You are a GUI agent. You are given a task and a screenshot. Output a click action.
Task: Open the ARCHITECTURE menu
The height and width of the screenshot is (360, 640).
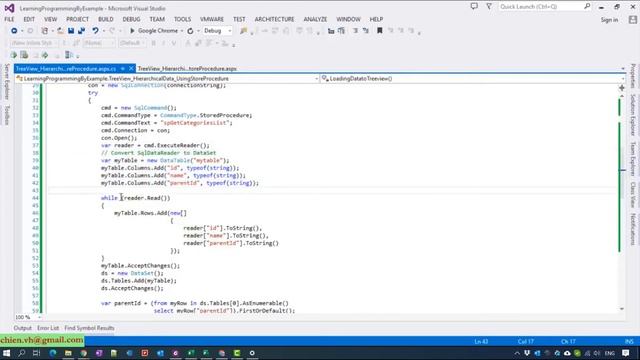click(274, 19)
